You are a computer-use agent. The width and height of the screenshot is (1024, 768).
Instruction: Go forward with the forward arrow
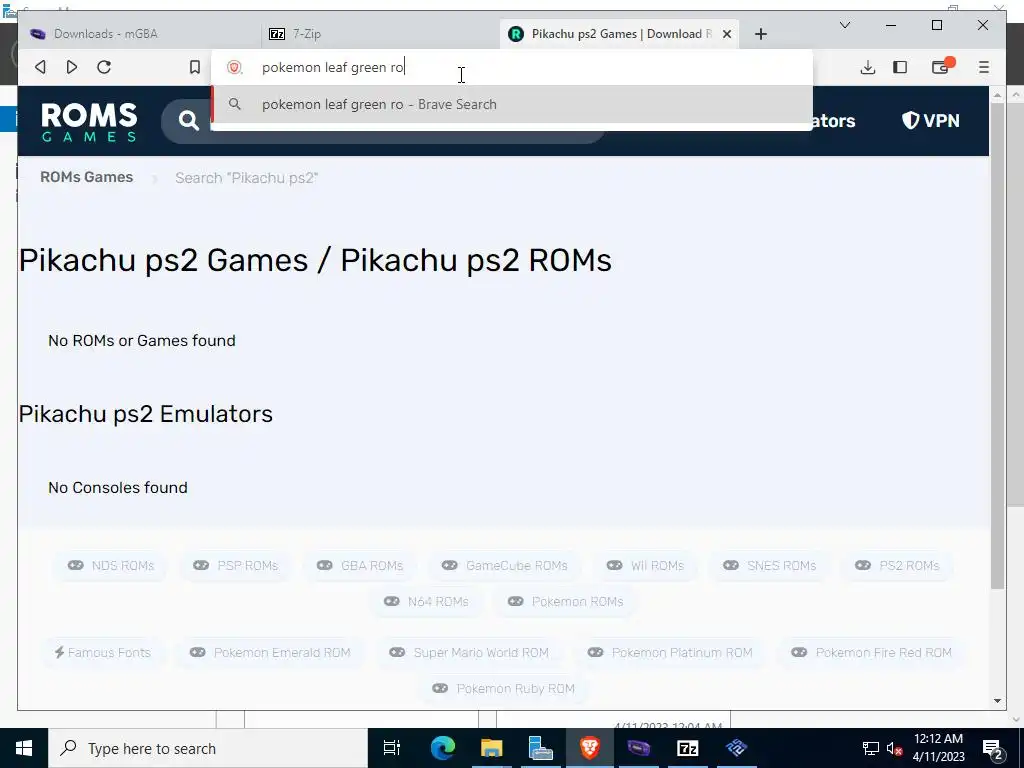72,67
